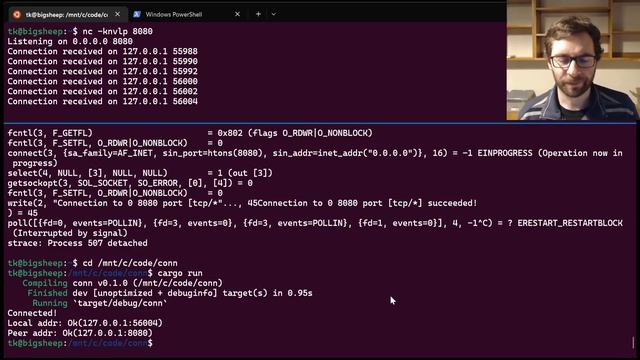The image size is (640, 360).
Task: Click the 'EINPROGRESS' error text
Action: point(505,153)
